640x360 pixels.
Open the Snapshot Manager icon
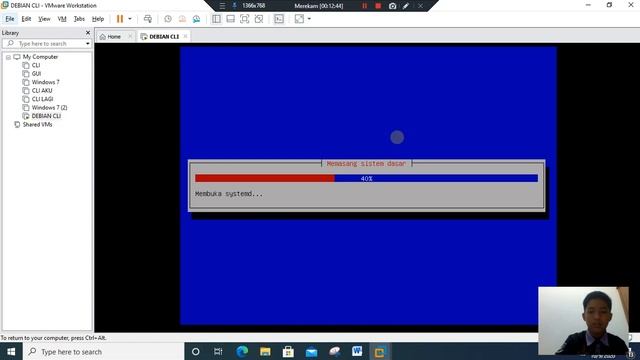coord(196,19)
